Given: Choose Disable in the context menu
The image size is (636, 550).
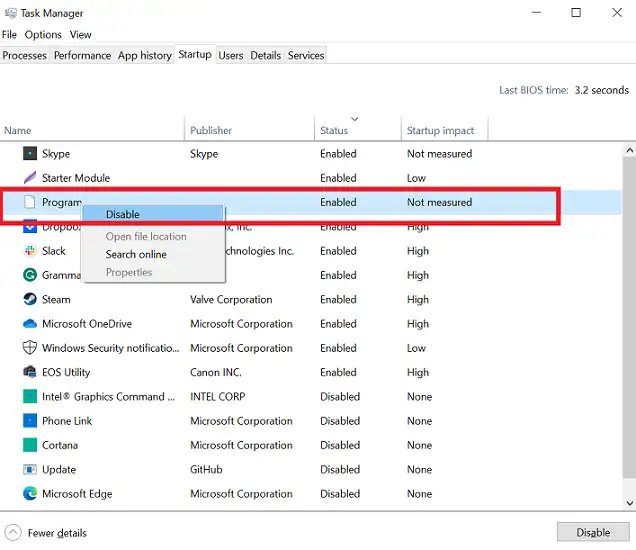Looking at the screenshot, I should pyautogui.click(x=153, y=214).
